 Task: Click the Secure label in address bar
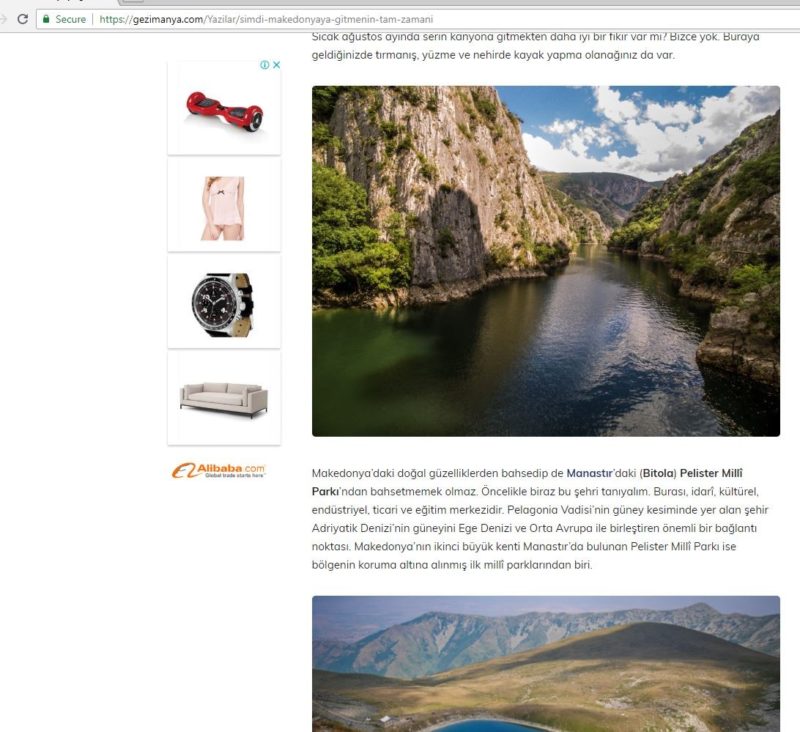coord(70,19)
